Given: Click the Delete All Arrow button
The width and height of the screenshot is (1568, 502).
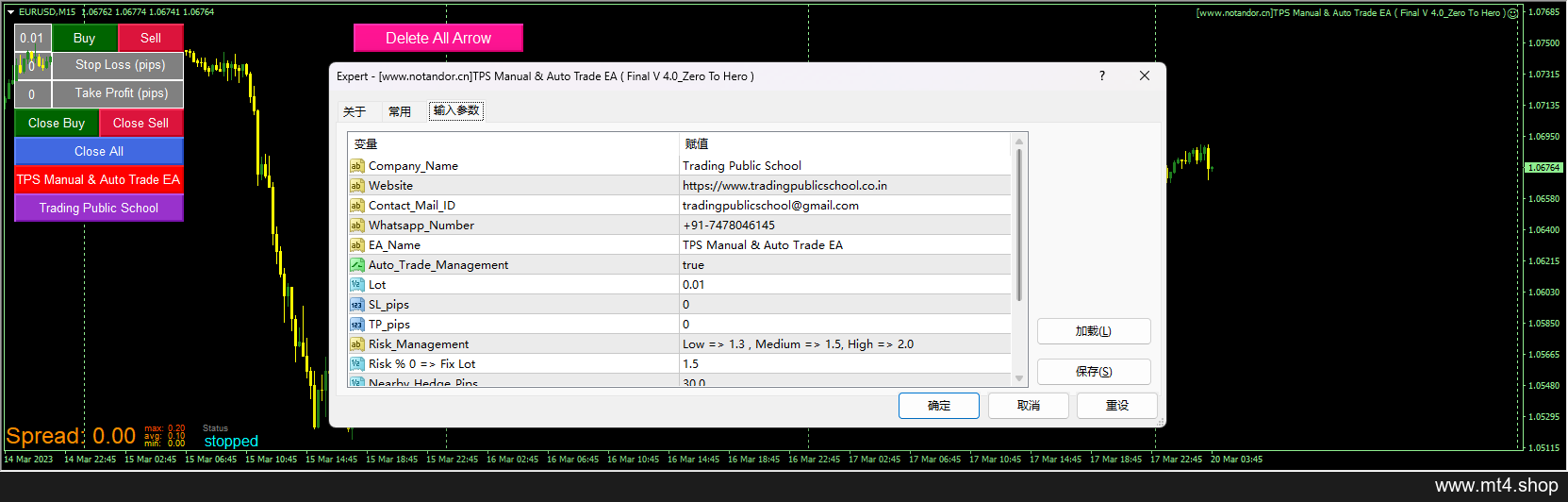Looking at the screenshot, I should 438,38.
